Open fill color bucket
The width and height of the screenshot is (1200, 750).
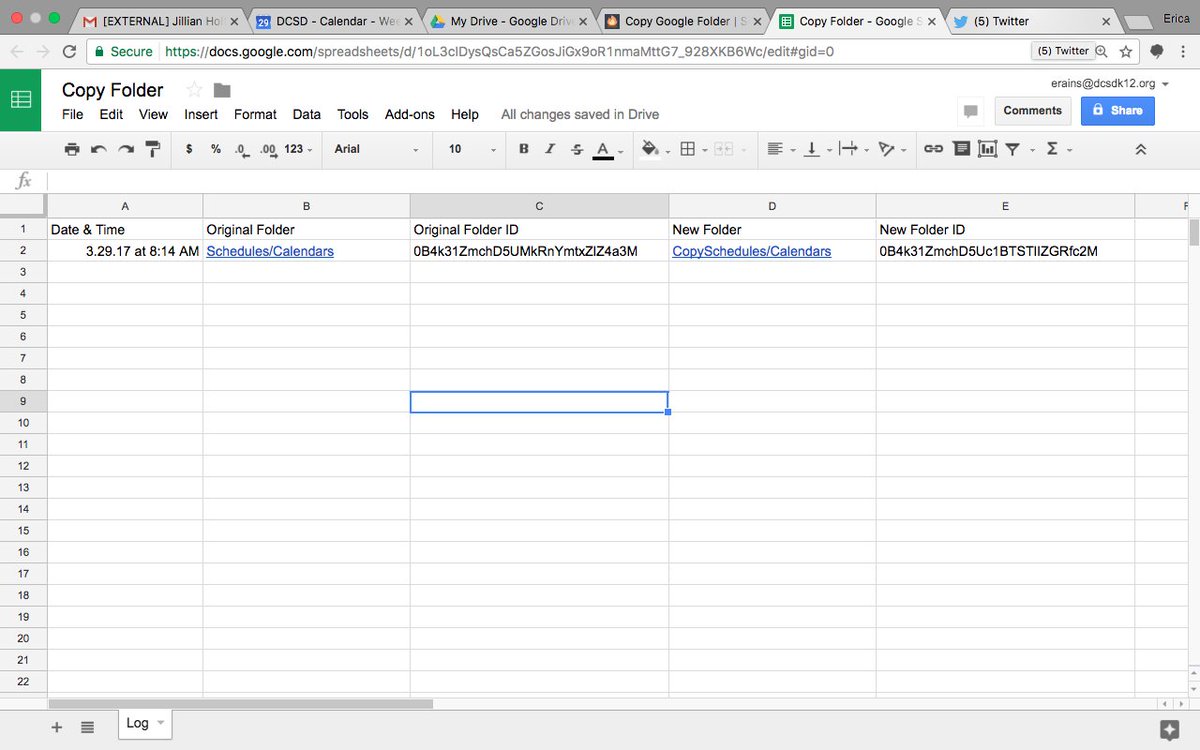[x=652, y=149]
